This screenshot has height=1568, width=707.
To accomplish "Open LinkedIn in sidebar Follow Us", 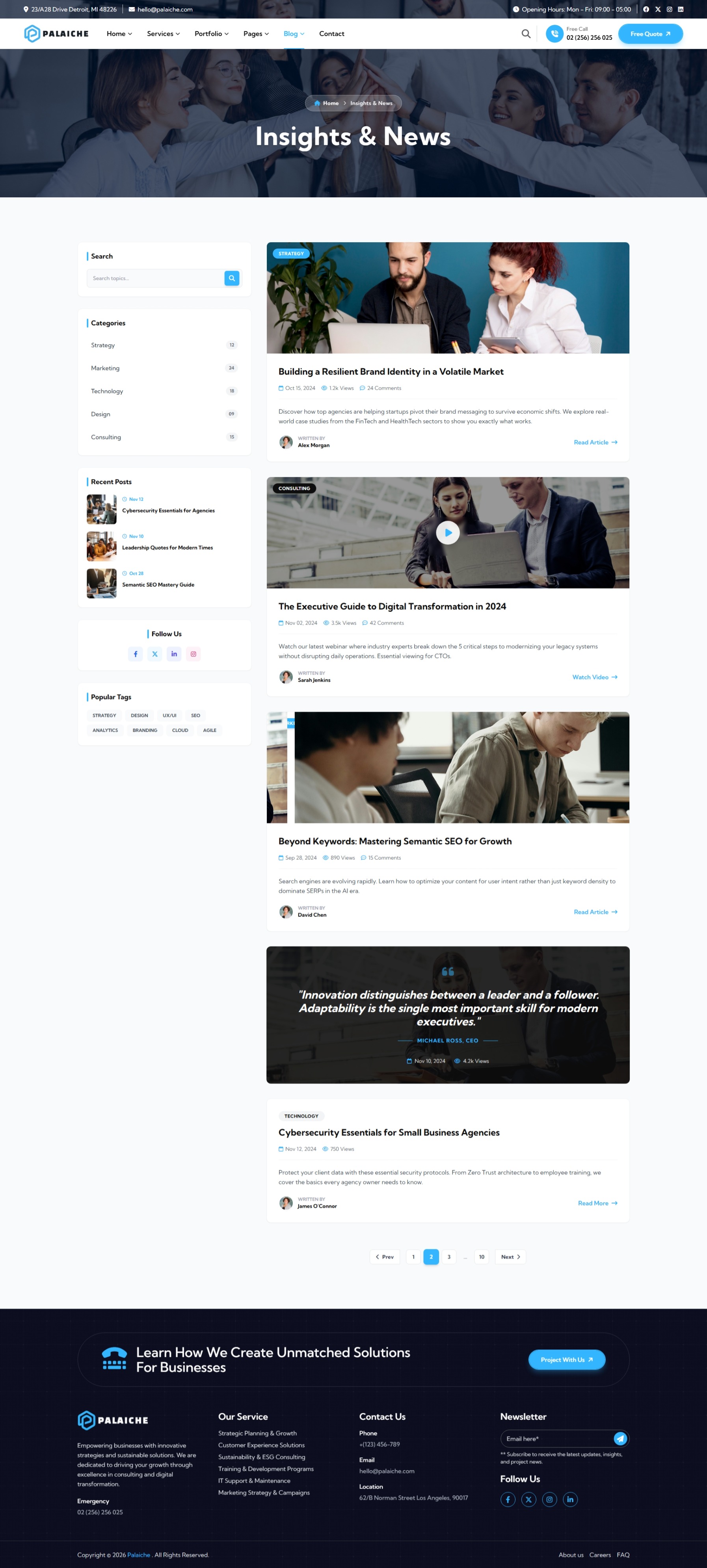I will 174,654.
